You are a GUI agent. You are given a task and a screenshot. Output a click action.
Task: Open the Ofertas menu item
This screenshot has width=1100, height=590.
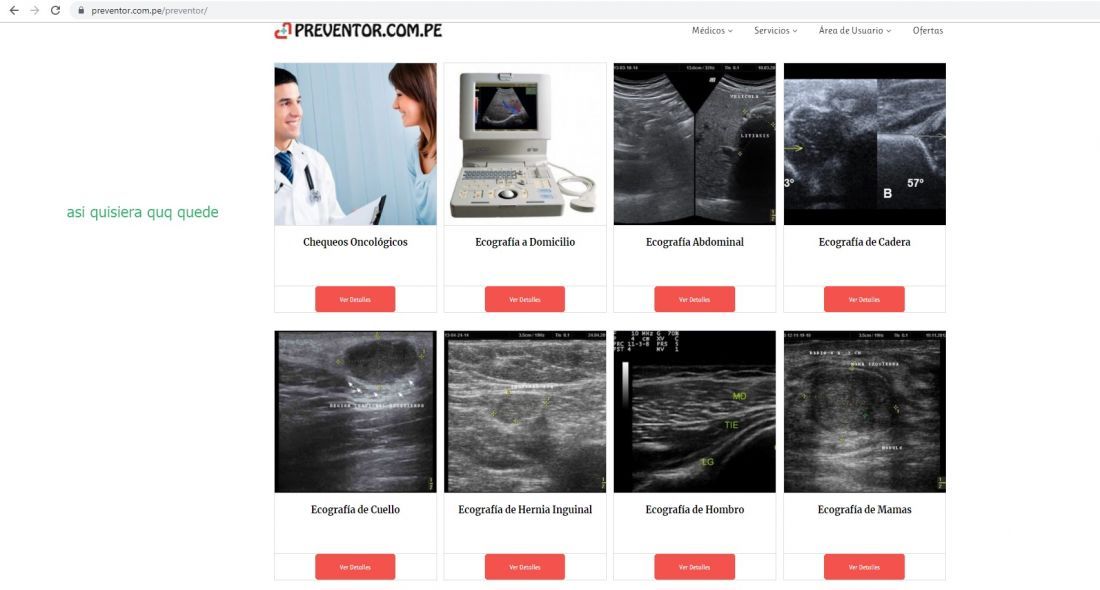point(927,31)
